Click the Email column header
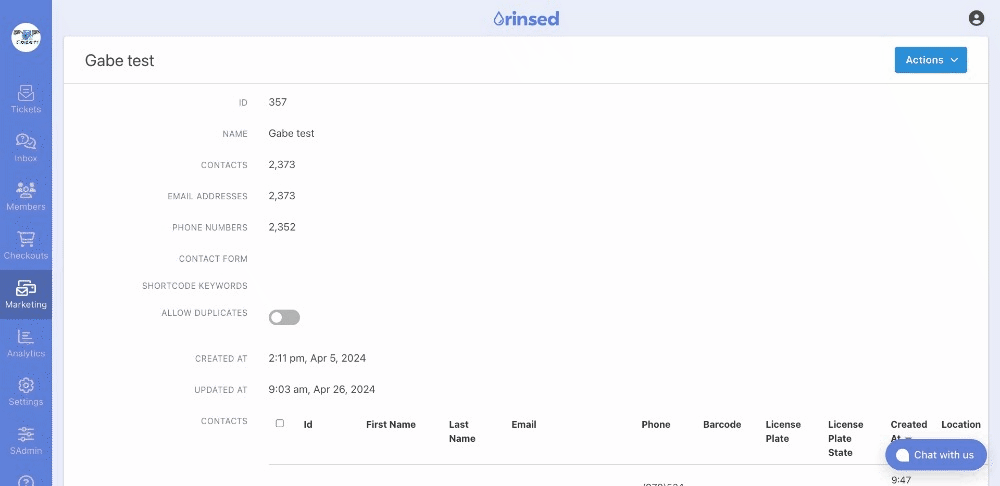Image resolution: width=1000 pixels, height=486 pixels. point(524,425)
